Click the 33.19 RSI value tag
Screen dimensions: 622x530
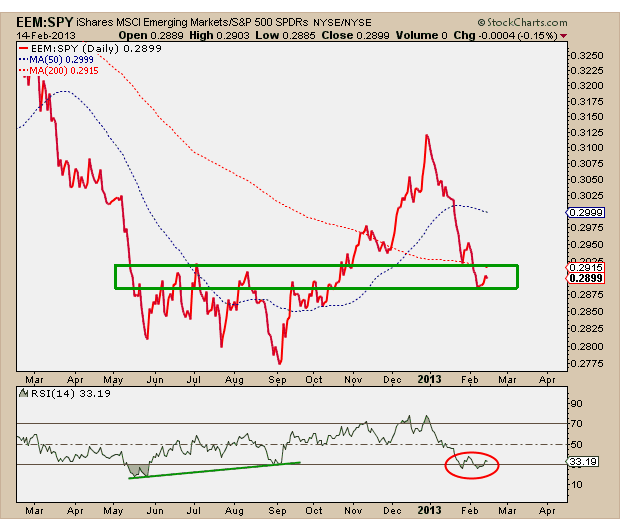[583, 462]
